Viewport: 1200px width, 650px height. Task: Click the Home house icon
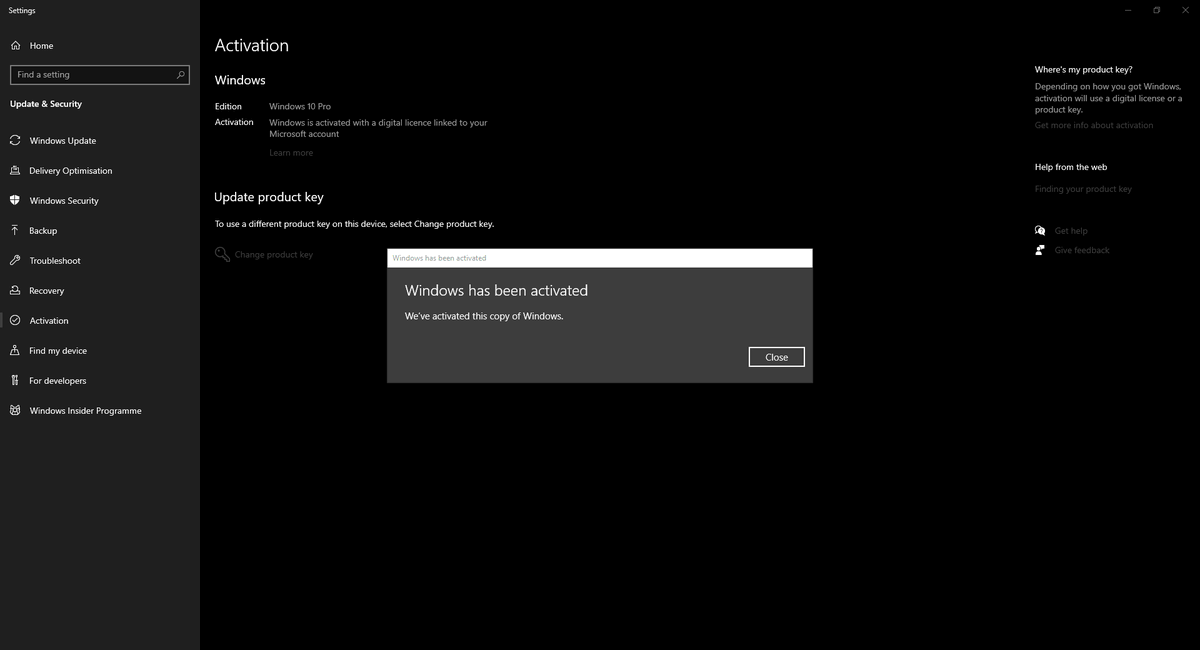[15, 46]
